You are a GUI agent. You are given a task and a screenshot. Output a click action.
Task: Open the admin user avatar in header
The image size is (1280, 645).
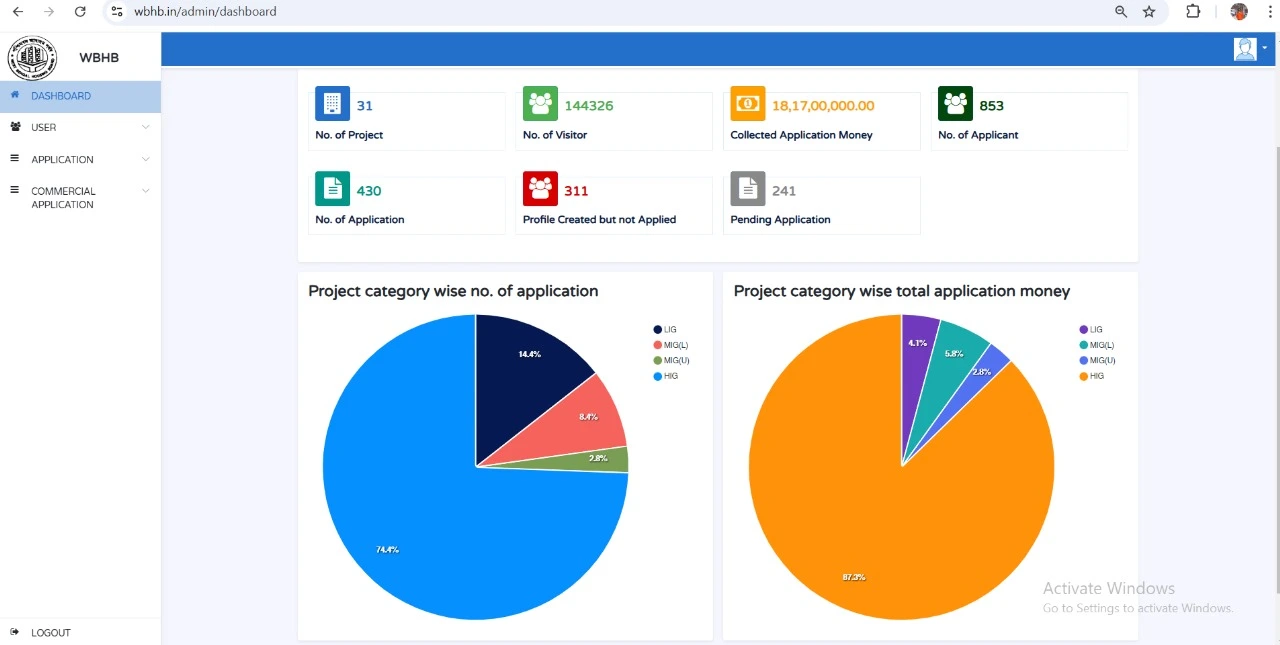coord(1245,49)
